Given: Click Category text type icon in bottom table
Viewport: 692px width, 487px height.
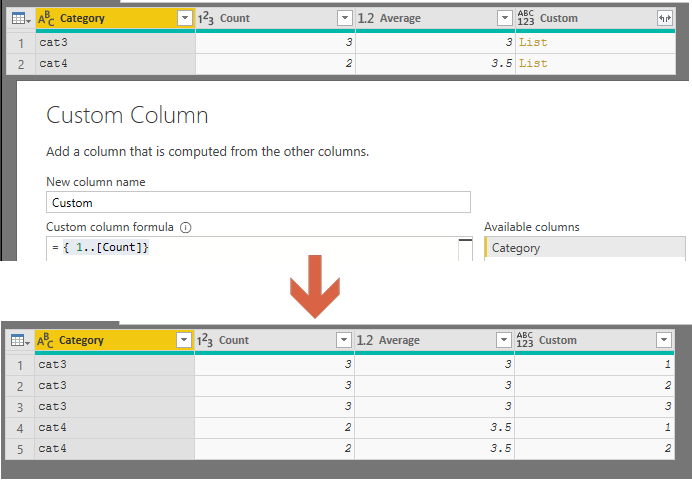Looking at the screenshot, I should [x=45, y=340].
